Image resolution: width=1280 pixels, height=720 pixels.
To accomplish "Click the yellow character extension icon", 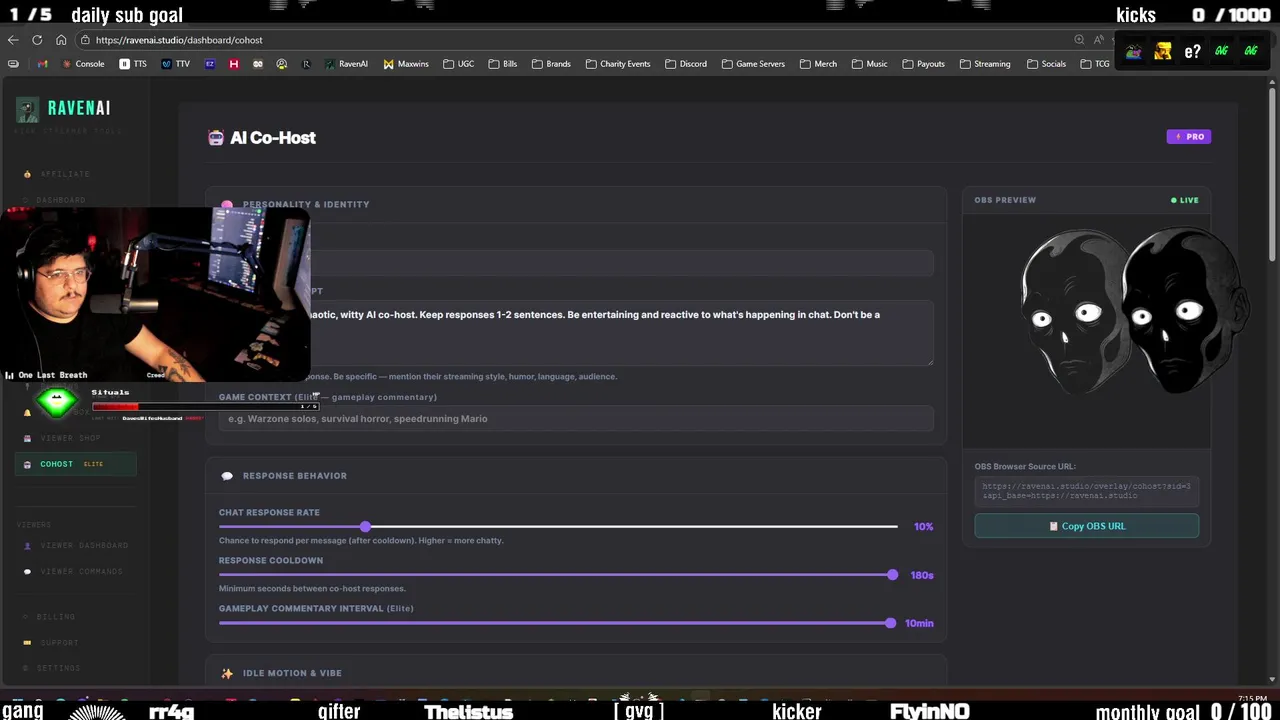I will pos(1162,51).
